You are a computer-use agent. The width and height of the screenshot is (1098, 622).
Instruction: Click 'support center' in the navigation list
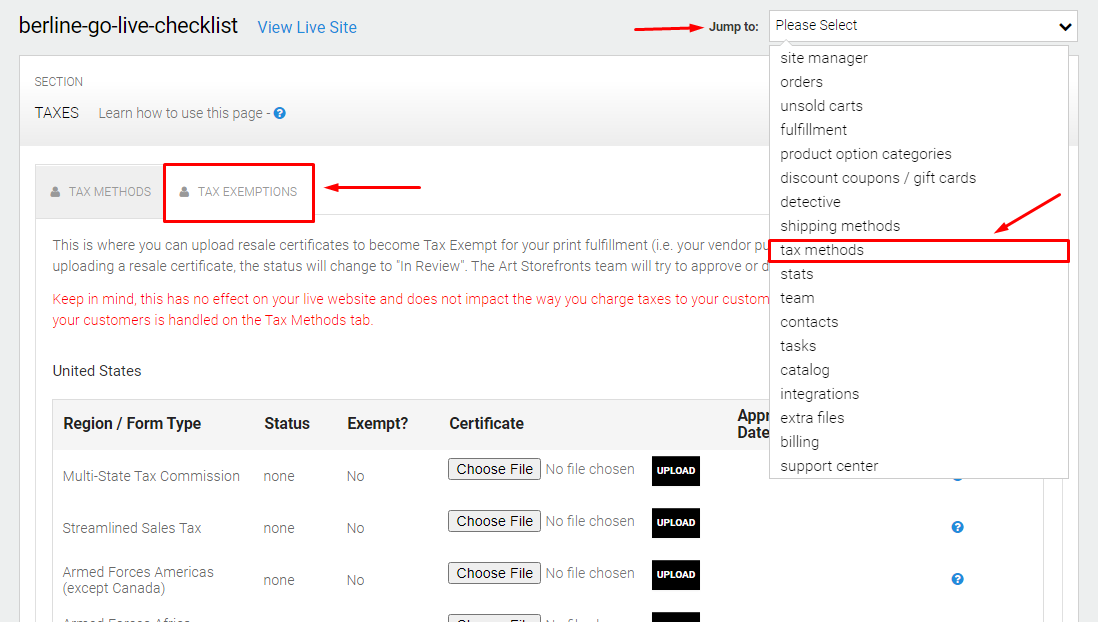[830, 465]
